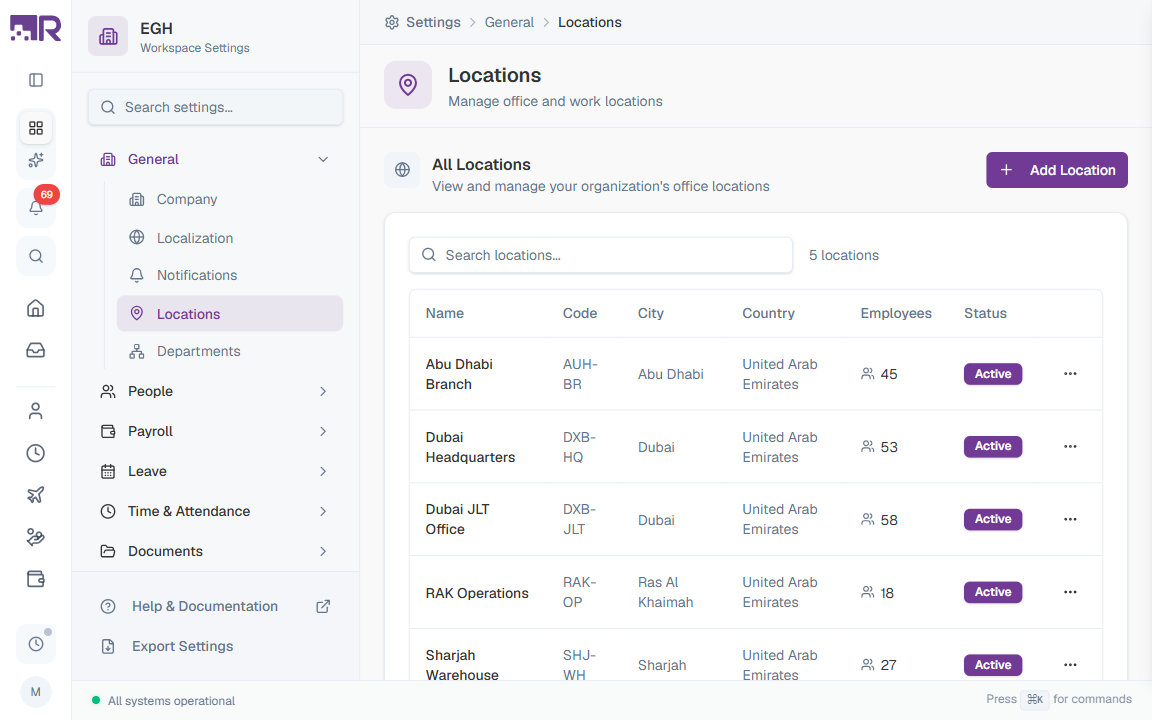Viewport: 1152px width, 720px height.
Task: Open the airplane travel icon
Action: [35, 495]
